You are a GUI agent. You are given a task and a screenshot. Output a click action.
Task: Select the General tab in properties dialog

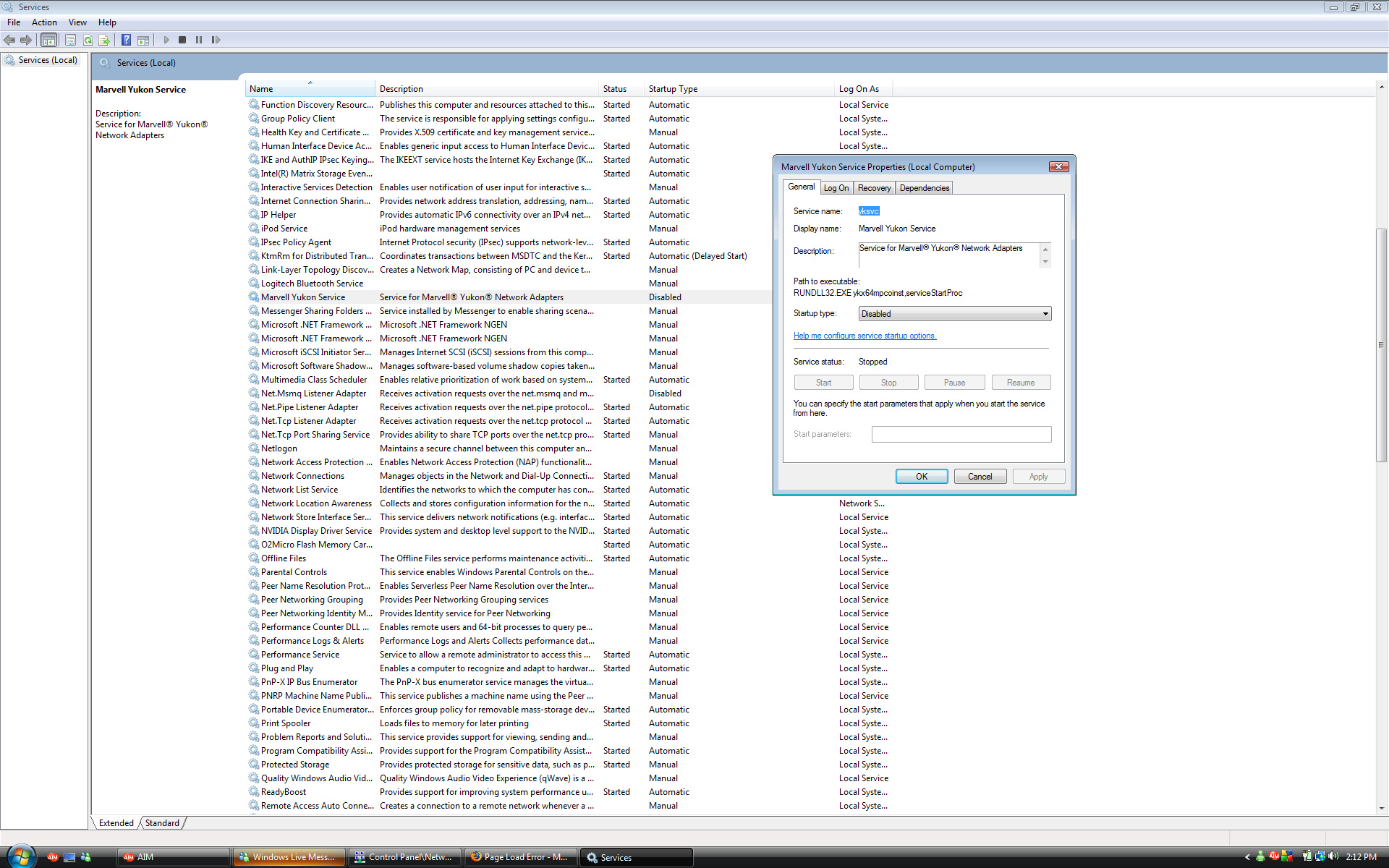801,187
